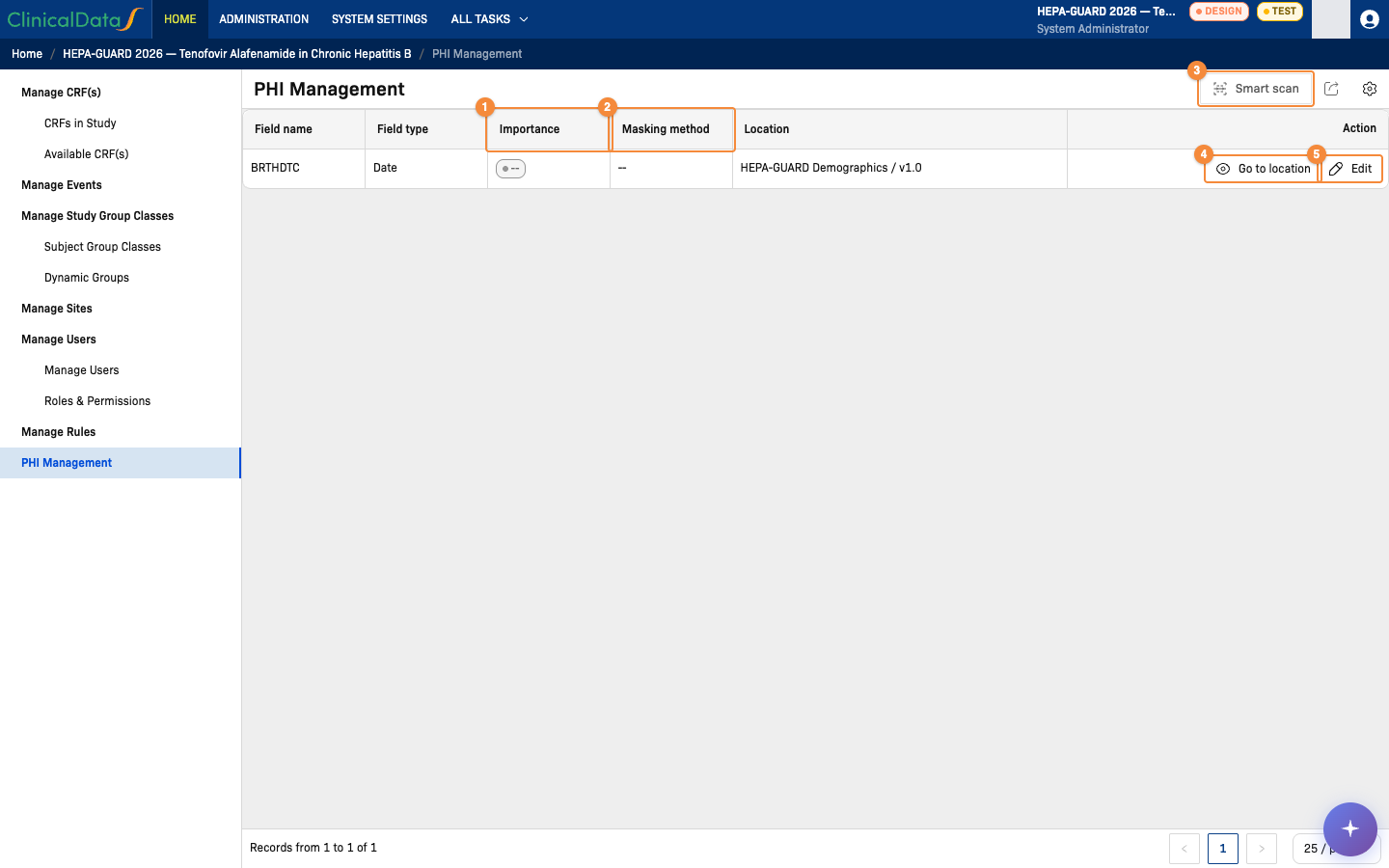Click the BRTHDTC field name cell
The height and width of the screenshot is (868, 1389).
304,168
